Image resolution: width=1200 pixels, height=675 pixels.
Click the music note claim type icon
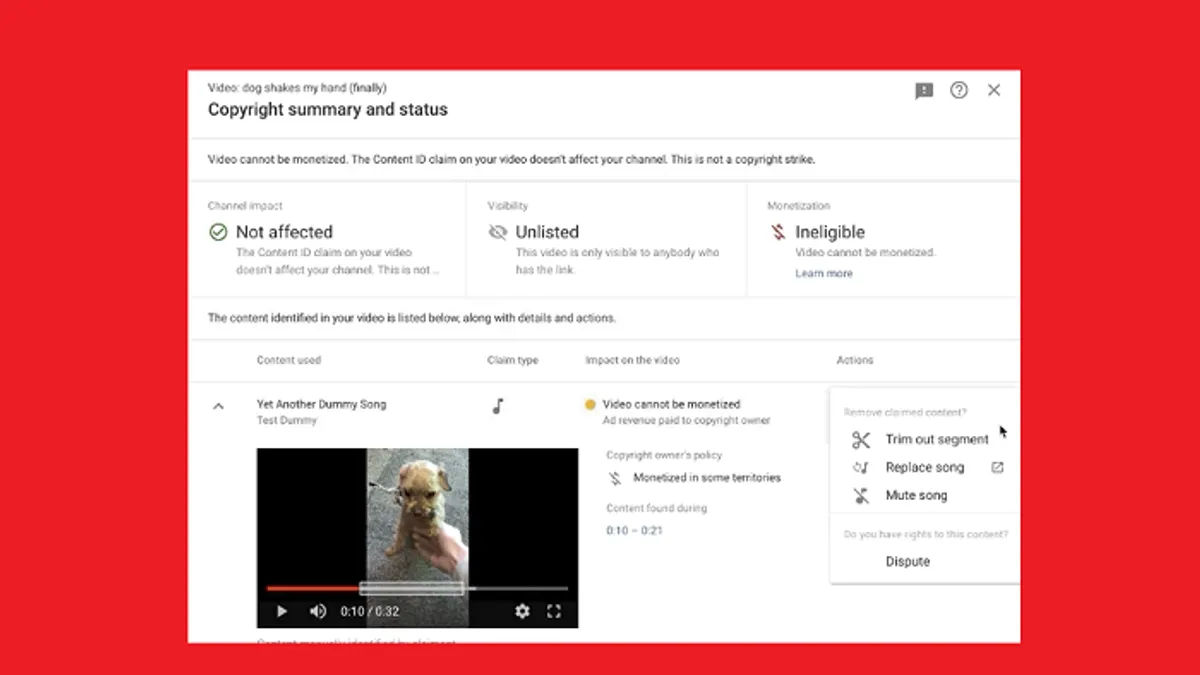pyautogui.click(x=498, y=406)
